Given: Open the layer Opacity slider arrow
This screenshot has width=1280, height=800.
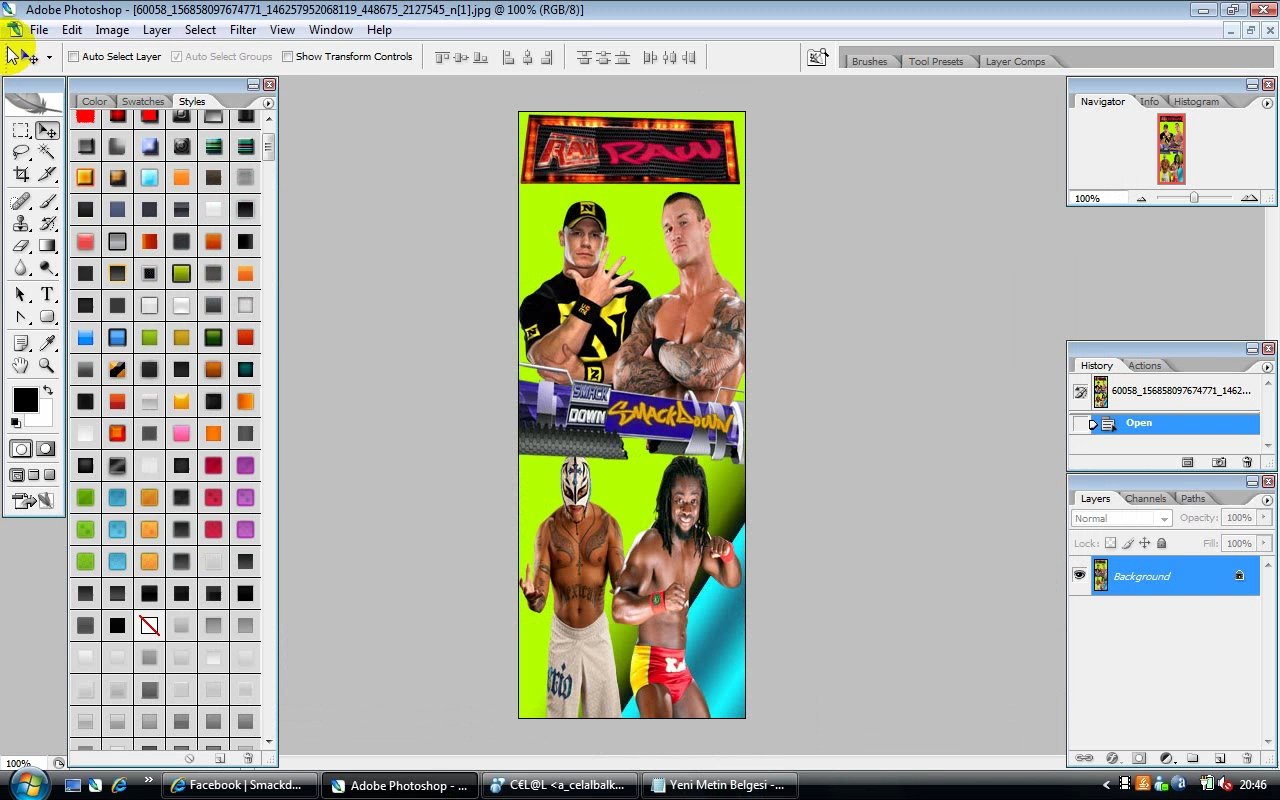Looking at the screenshot, I should 1264,518.
